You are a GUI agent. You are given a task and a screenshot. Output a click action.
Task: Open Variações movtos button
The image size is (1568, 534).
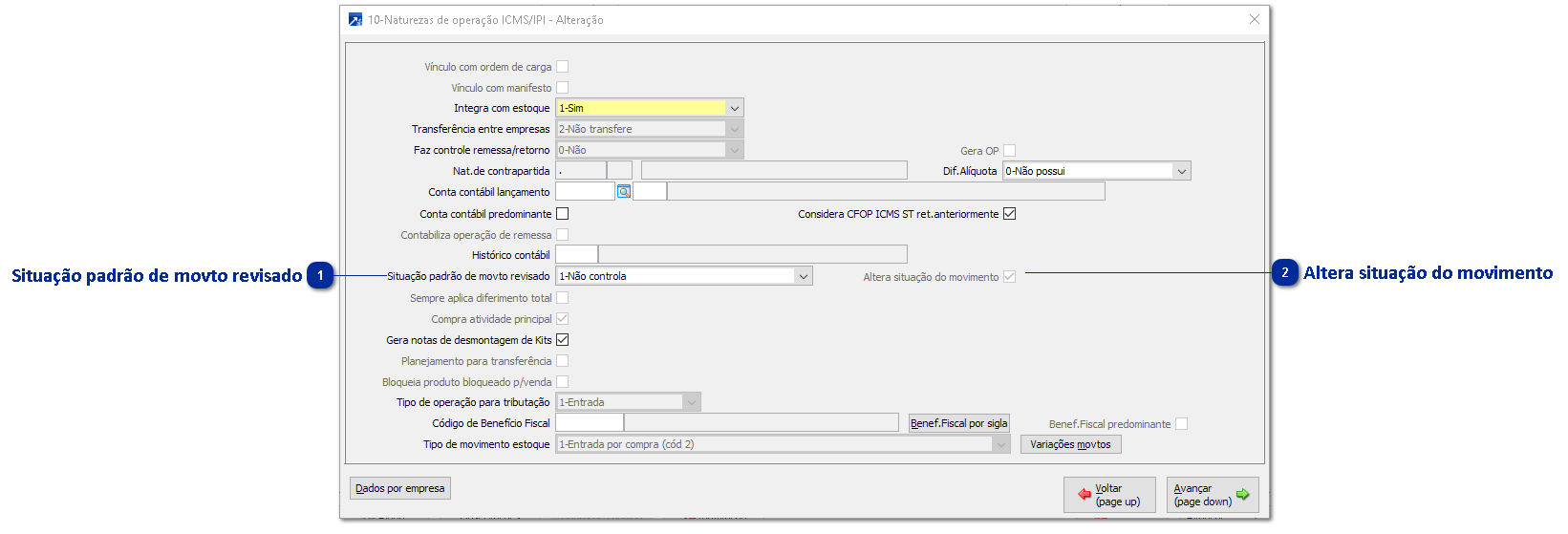point(1070,444)
